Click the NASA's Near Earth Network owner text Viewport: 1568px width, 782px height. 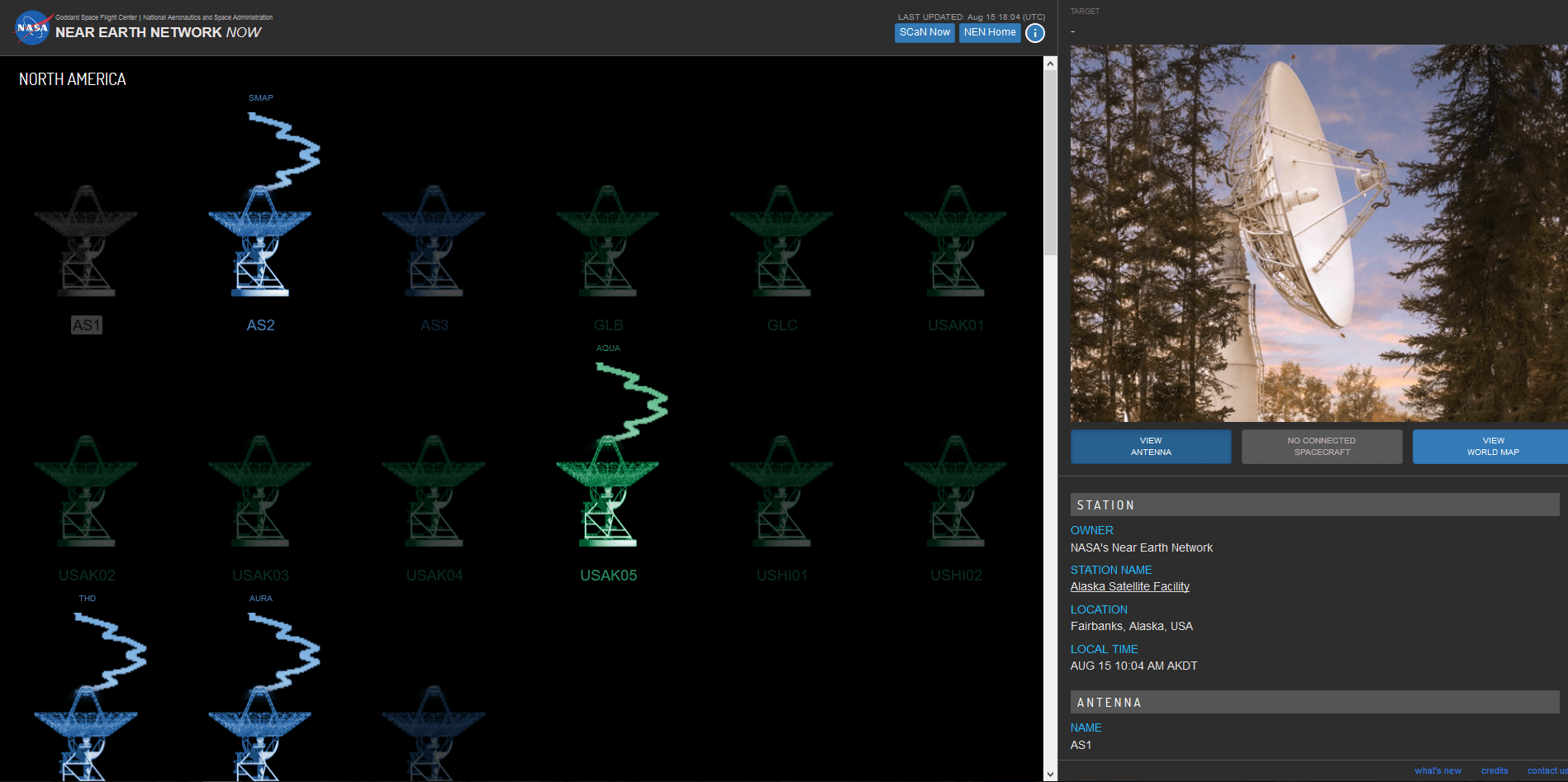1142,548
